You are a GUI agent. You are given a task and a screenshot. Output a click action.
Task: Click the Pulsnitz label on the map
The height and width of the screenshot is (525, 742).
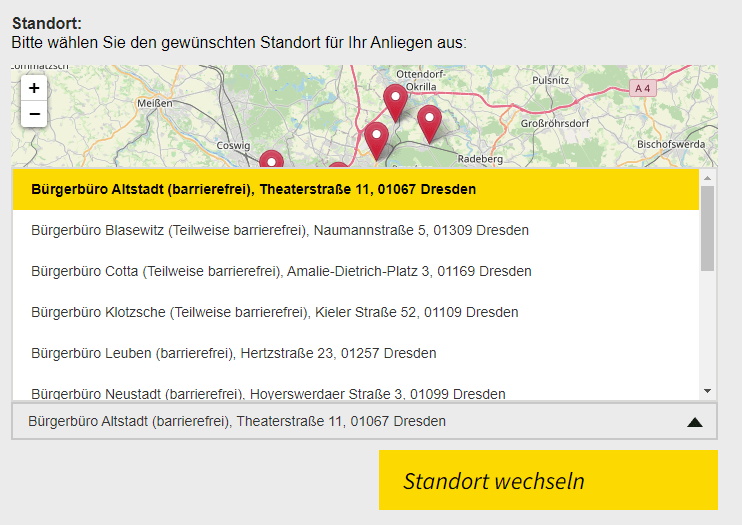pyautogui.click(x=550, y=80)
